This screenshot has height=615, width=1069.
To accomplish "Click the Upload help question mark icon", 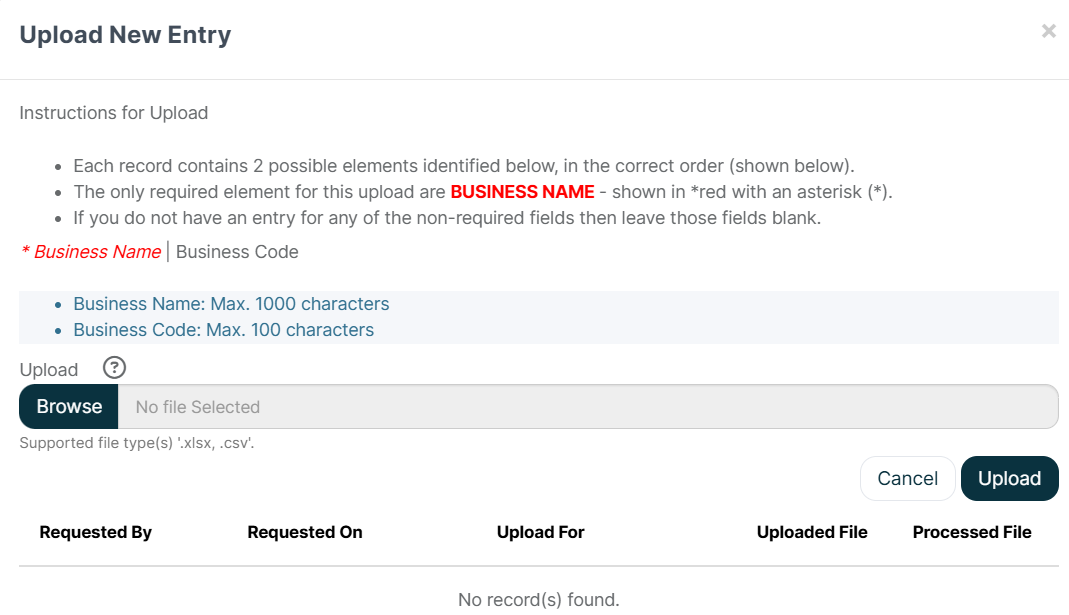I will [x=115, y=368].
